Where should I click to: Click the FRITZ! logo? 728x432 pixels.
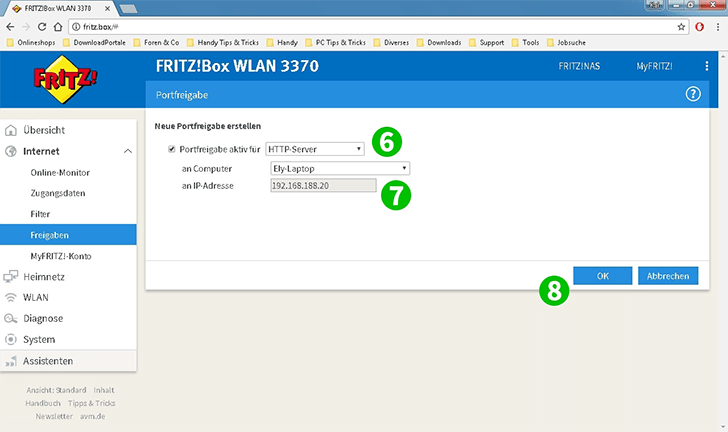[65, 79]
